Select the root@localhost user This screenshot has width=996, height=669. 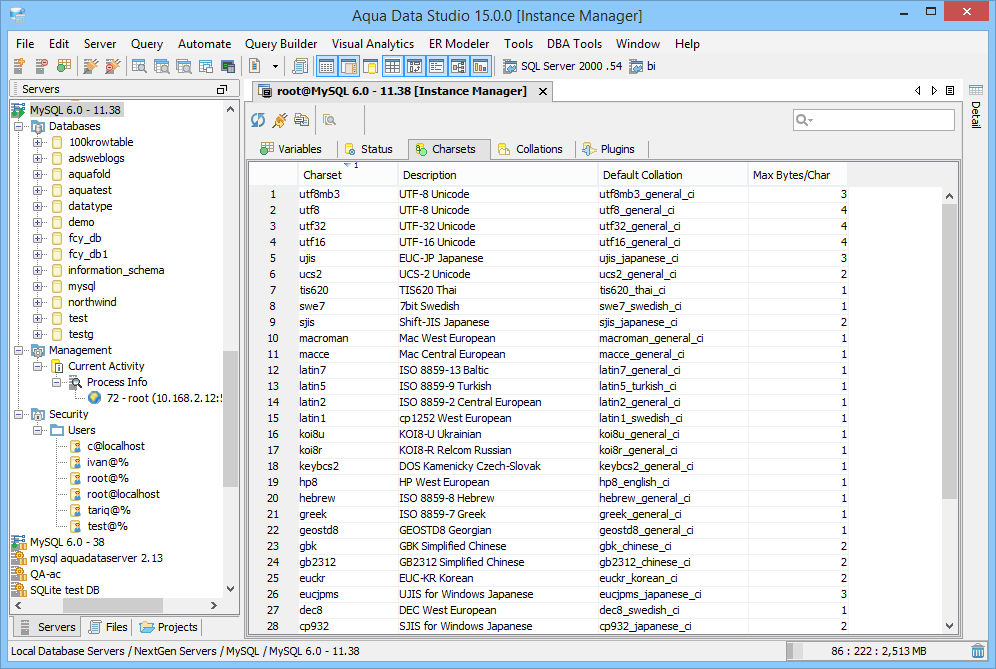[x=123, y=494]
